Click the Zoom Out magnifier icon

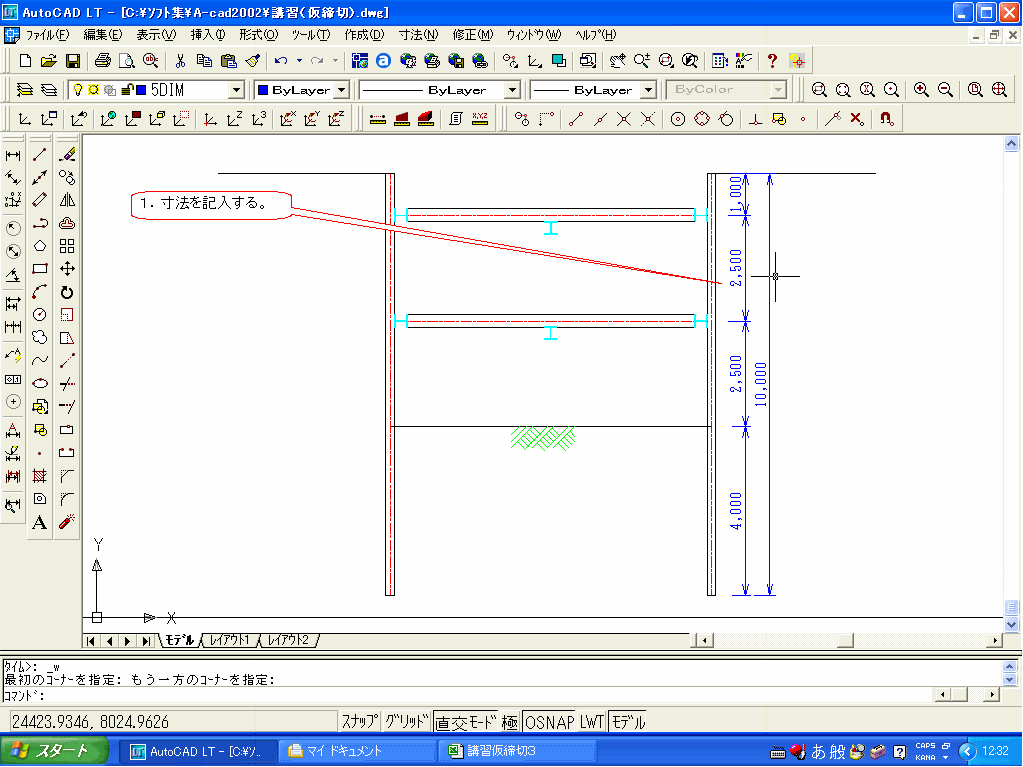click(945, 89)
